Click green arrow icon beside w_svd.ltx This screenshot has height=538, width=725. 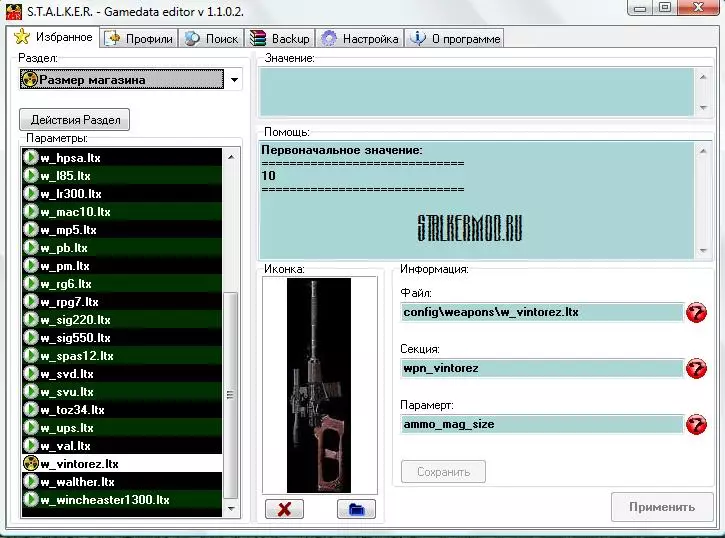click(31, 373)
